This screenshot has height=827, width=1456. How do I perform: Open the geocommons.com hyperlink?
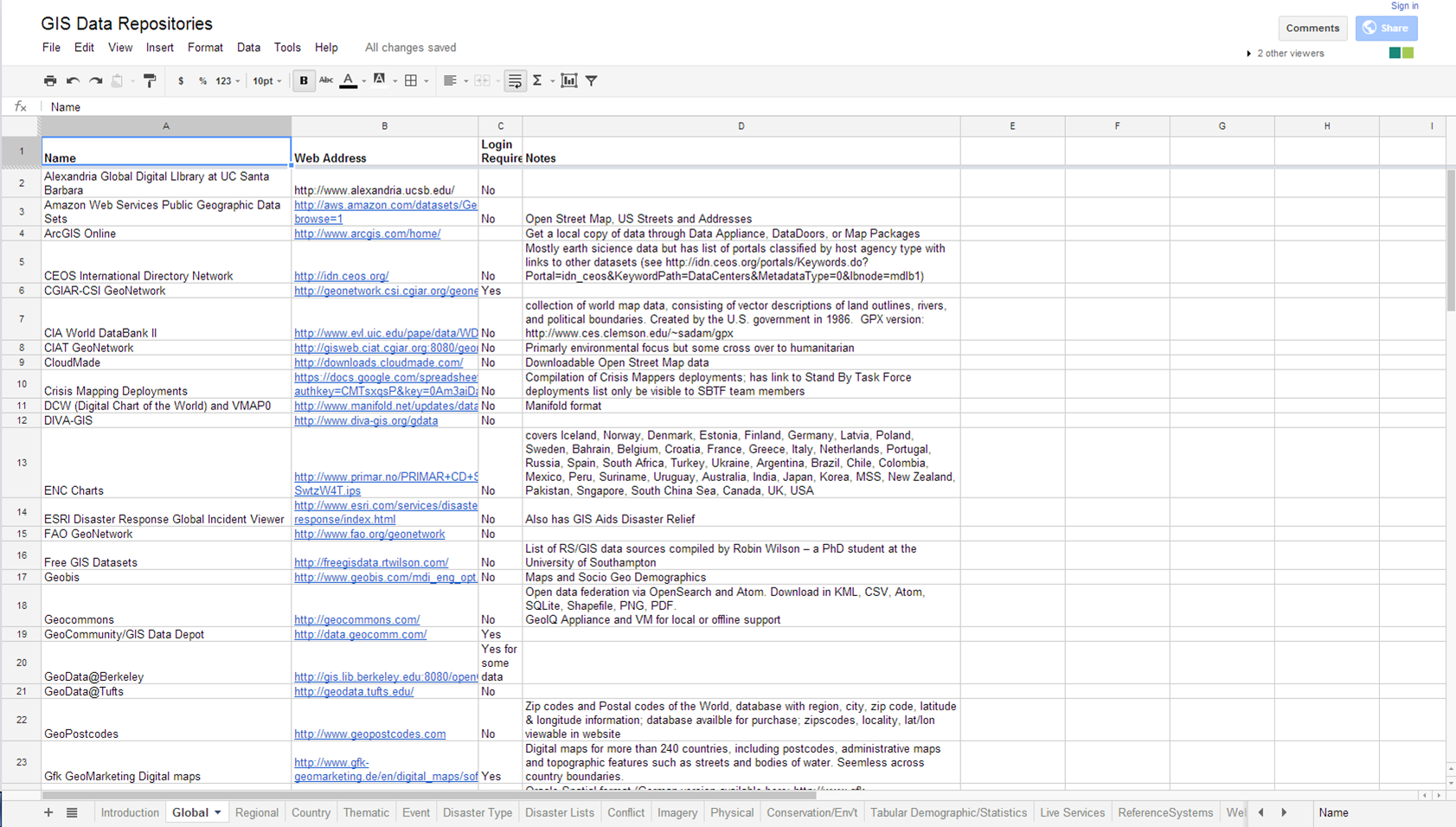pos(356,619)
